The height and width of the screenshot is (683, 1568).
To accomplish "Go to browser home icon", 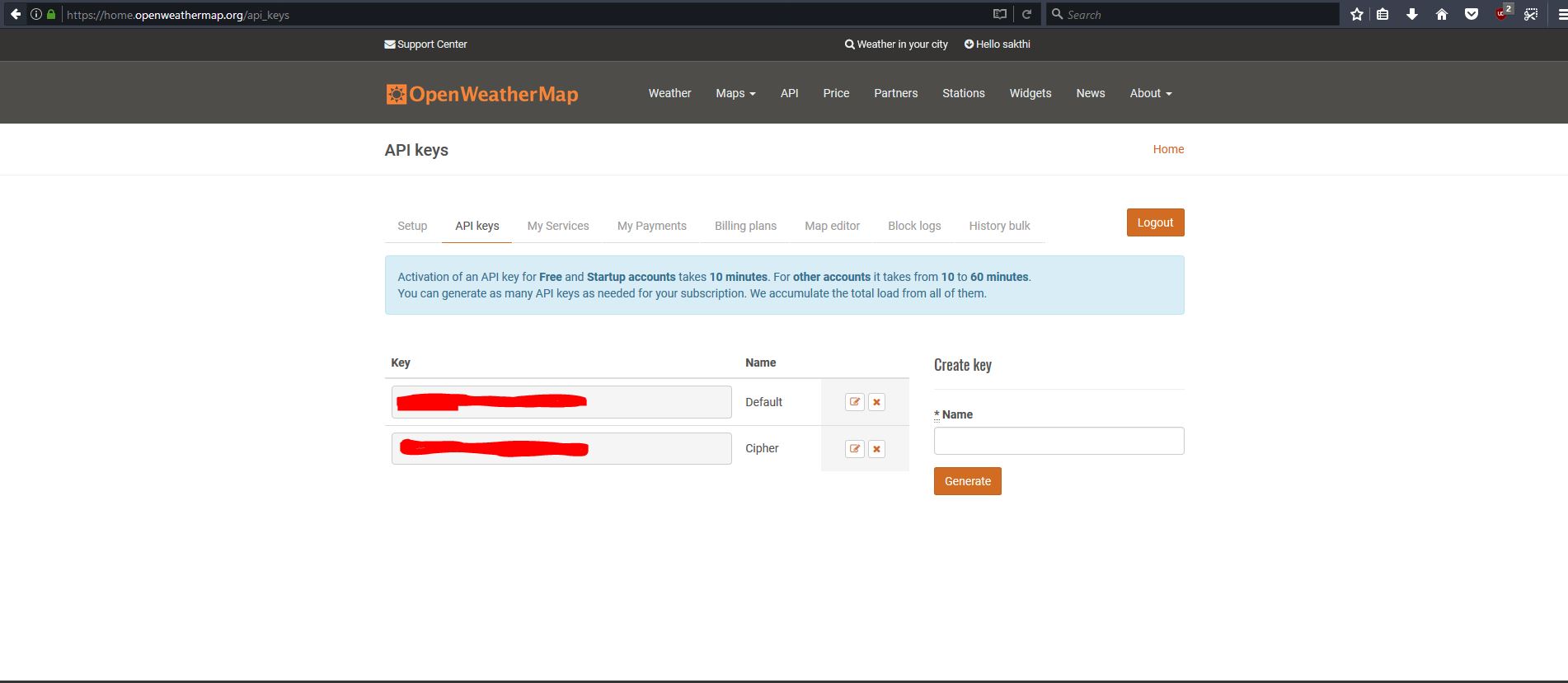I will pyautogui.click(x=1442, y=14).
